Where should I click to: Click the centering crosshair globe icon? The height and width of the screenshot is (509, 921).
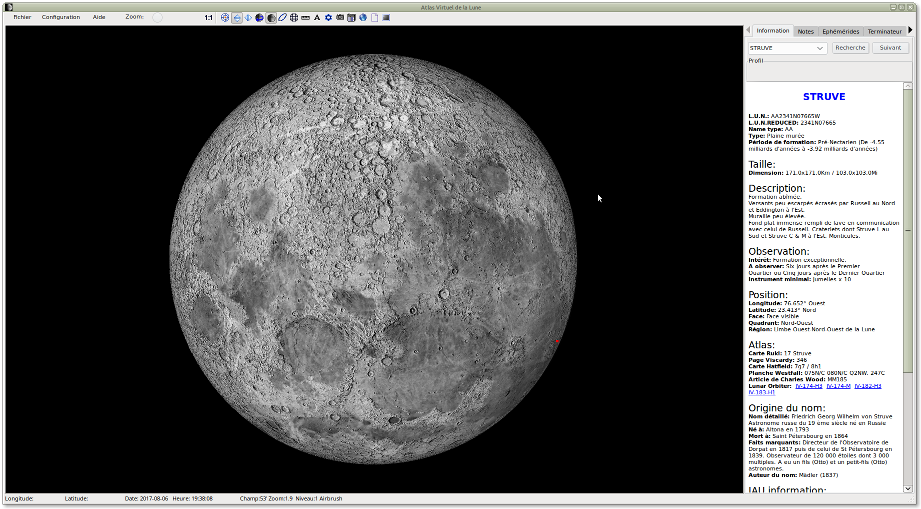pyautogui.click(x=225, y=18)
